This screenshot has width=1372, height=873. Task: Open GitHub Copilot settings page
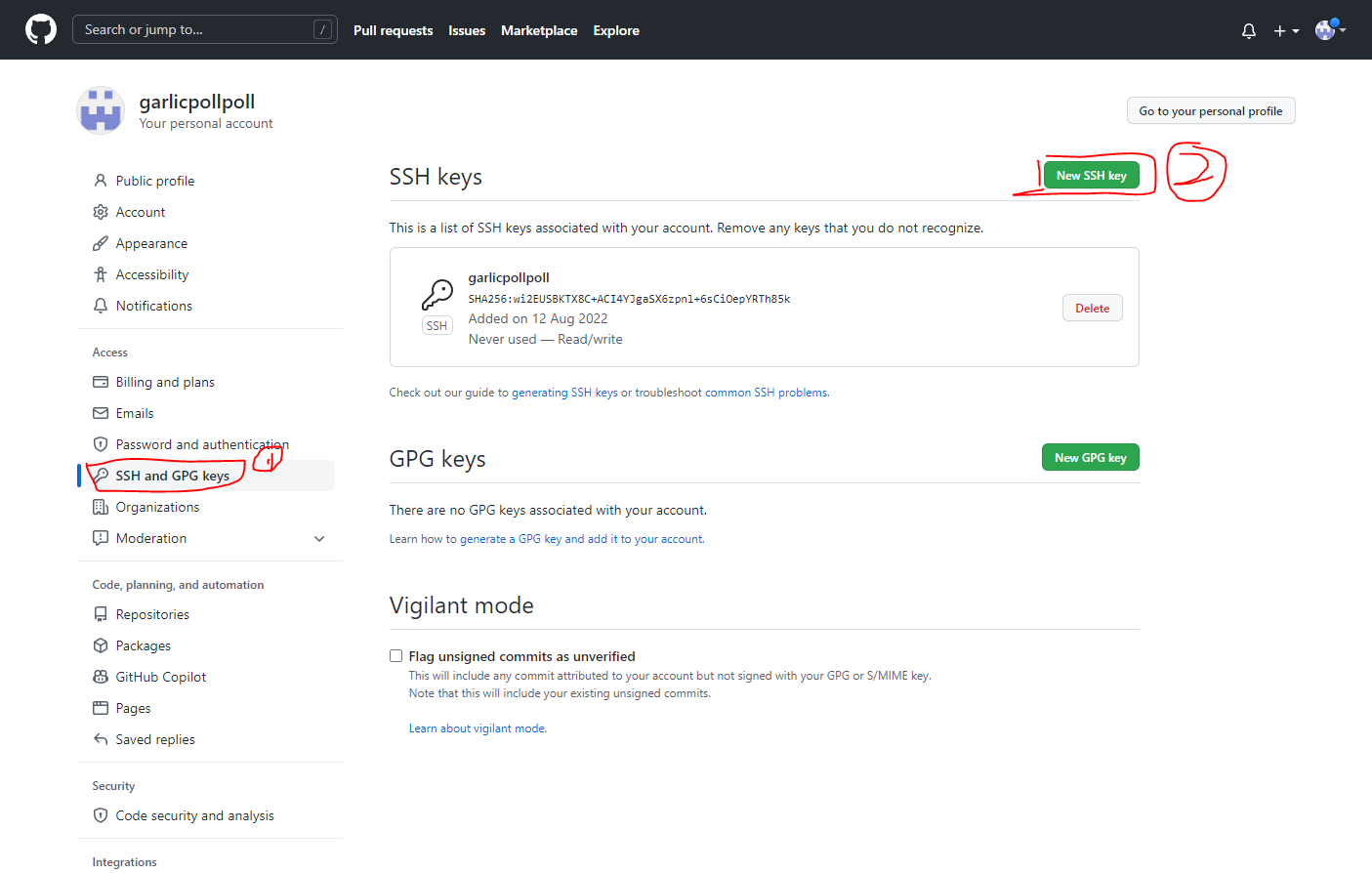161,677
